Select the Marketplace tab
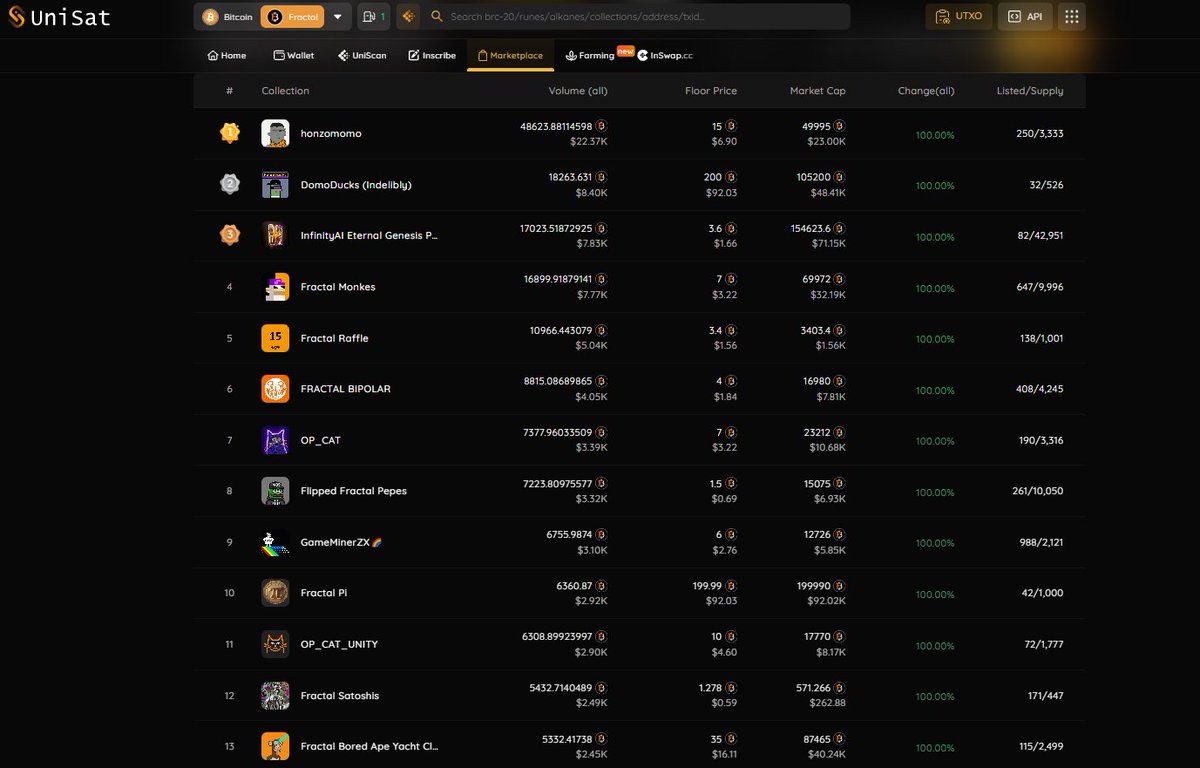1200x768 pixels. pos(510,55)
